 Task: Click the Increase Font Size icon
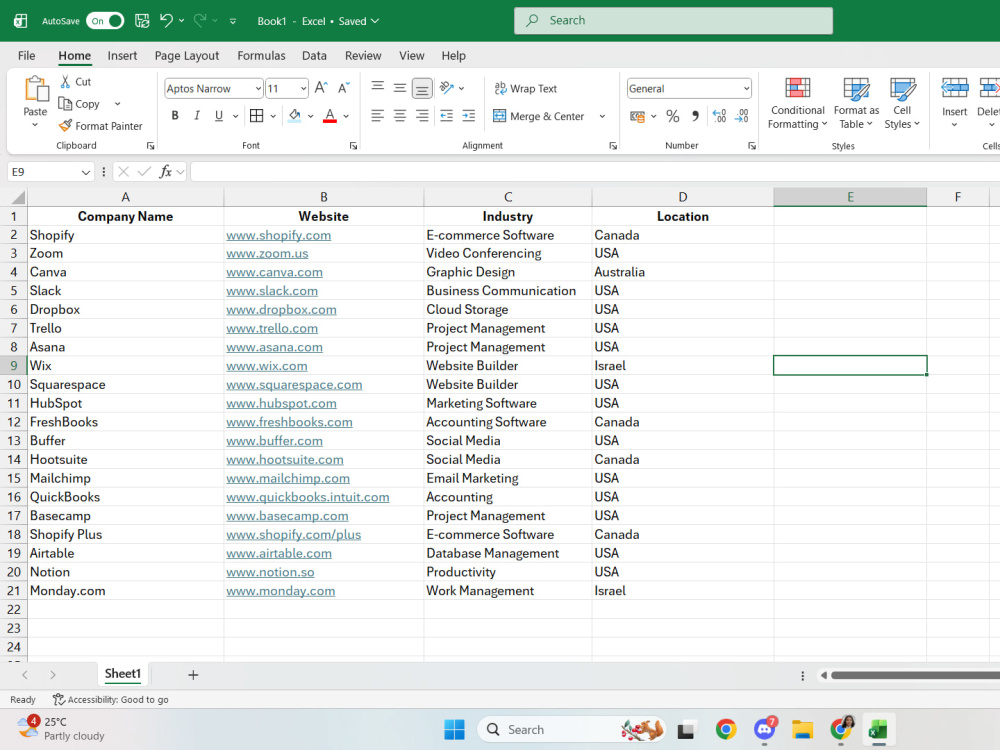321,88
